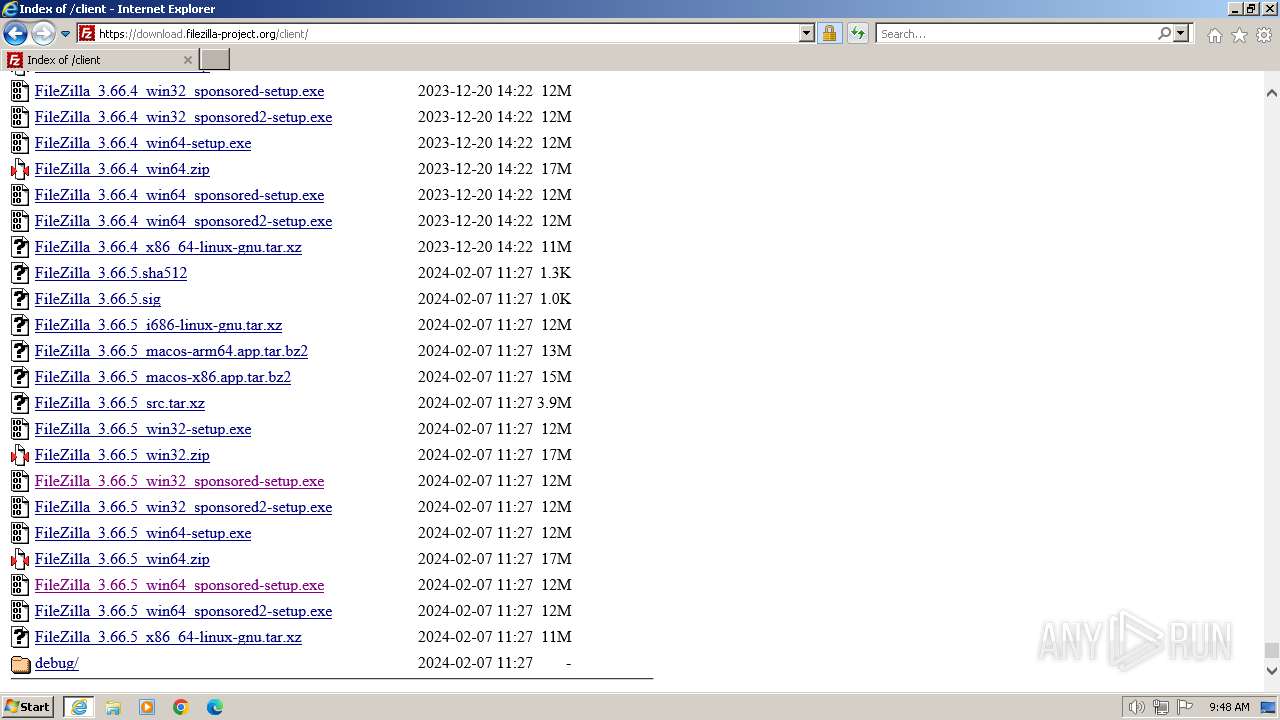Download FileZilla_3.66.4_win64.zip

(122, 169)
